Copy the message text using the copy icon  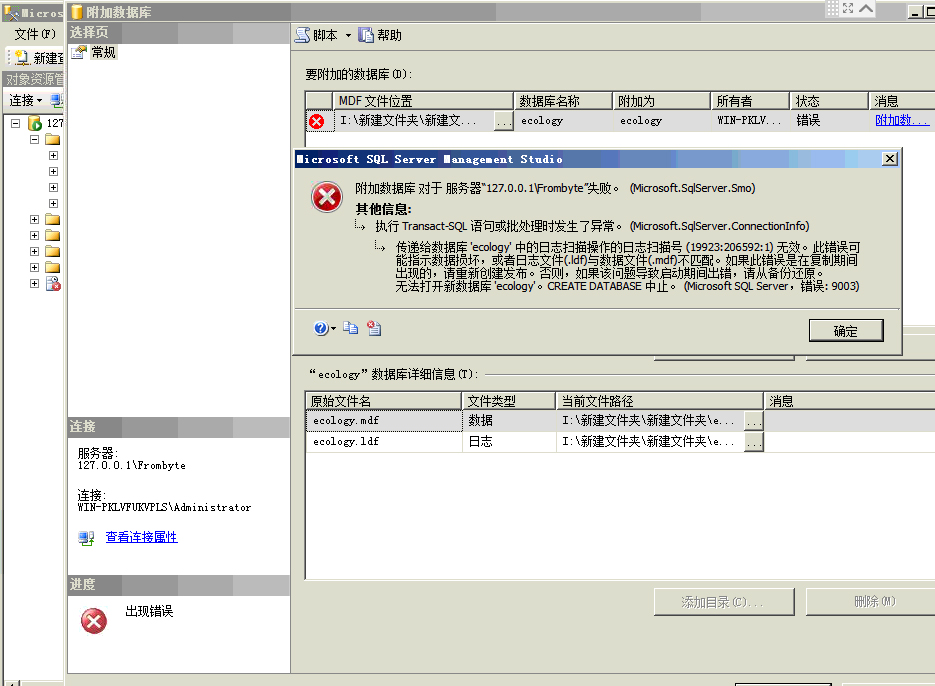coord(351,328)
